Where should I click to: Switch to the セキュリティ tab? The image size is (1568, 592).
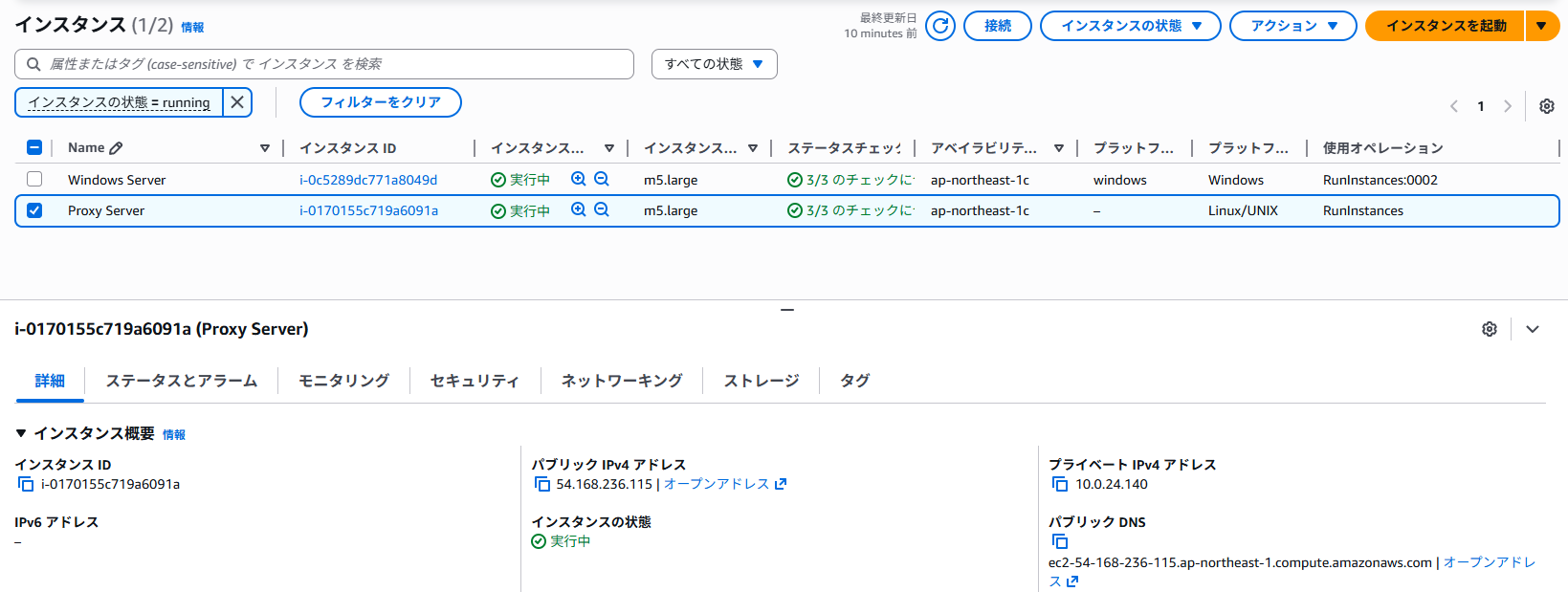coord(475,381)
